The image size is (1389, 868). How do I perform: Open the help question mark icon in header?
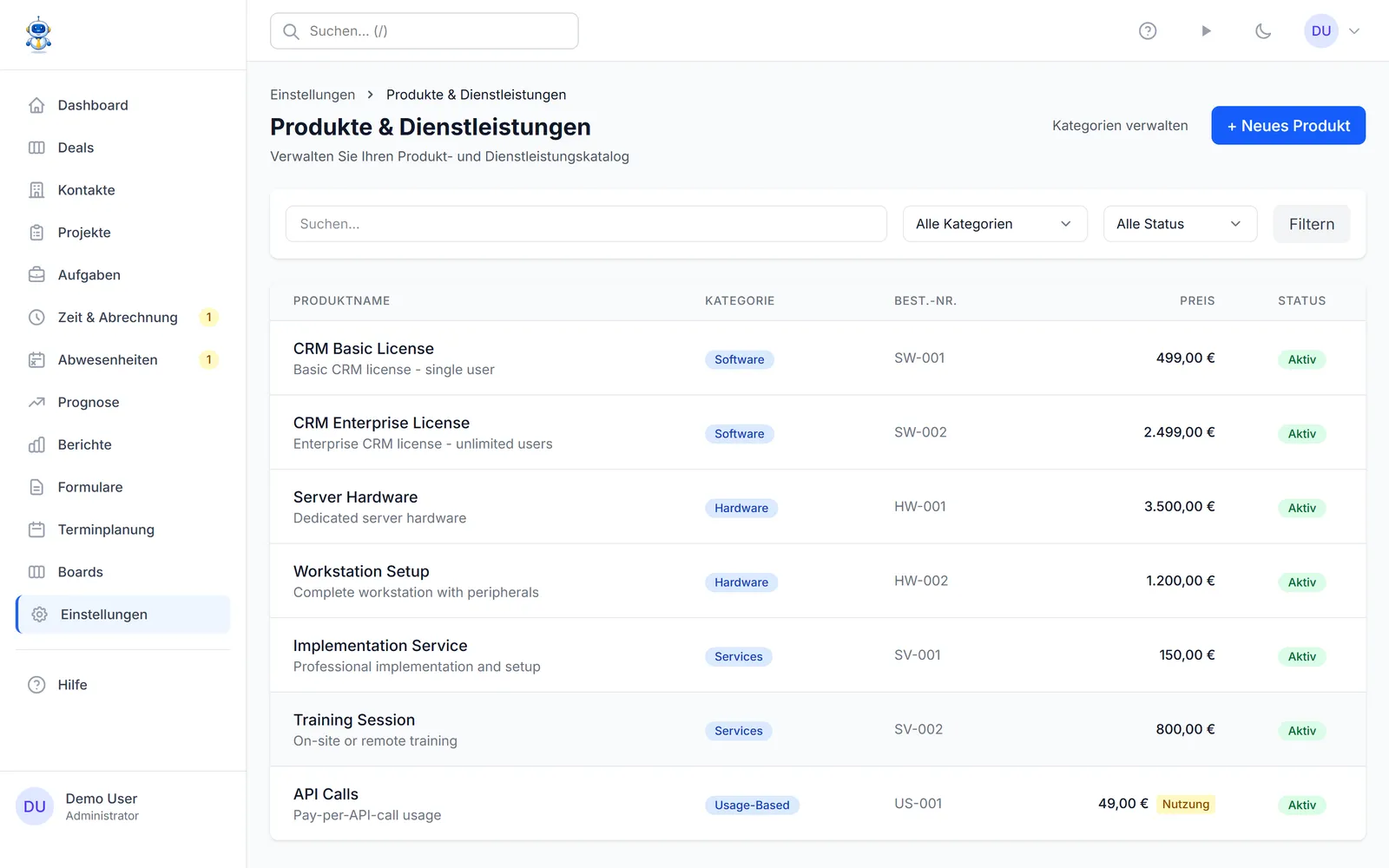[x=1148, y=31]
